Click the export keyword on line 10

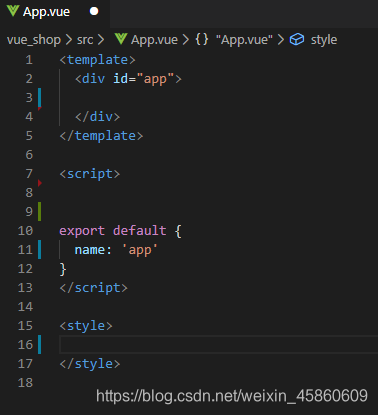(82, 231)
